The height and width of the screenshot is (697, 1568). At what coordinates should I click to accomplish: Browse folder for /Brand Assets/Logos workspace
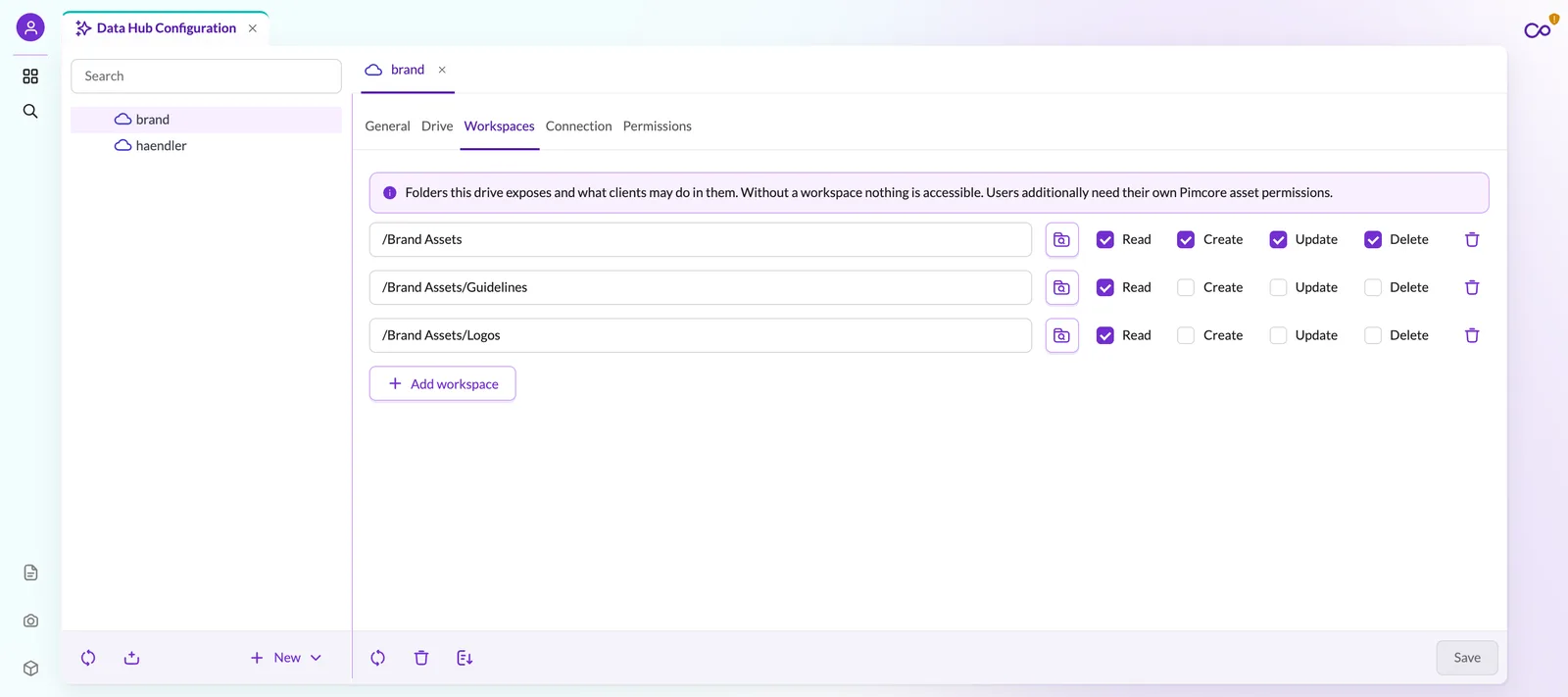coord(1061,336)
